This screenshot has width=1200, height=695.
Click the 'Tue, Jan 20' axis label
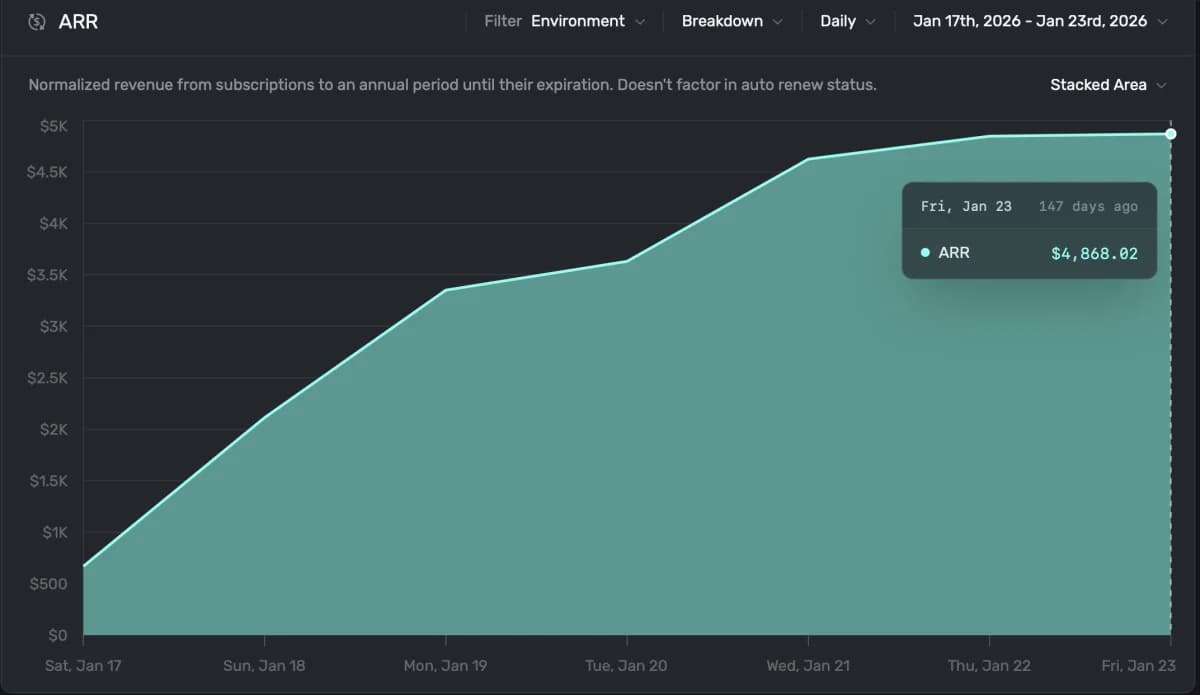coord(627,665)
